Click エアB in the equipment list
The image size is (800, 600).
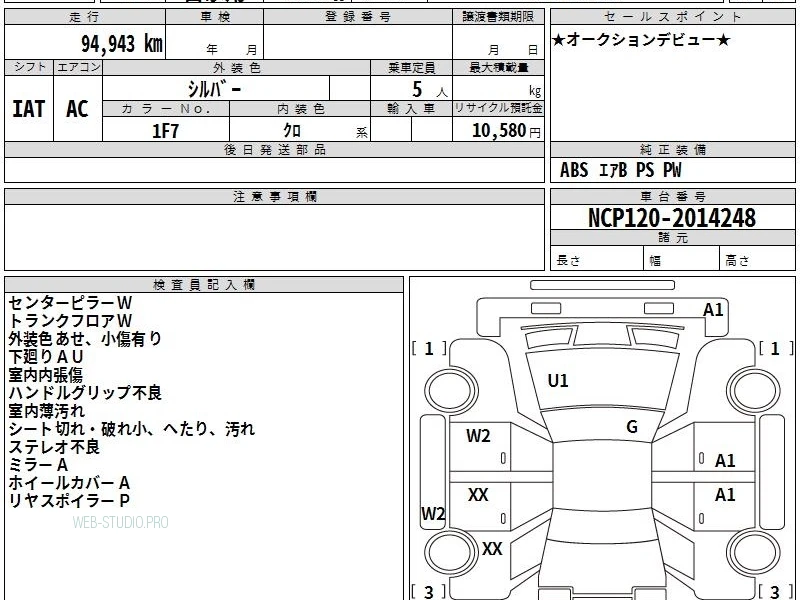613,170
